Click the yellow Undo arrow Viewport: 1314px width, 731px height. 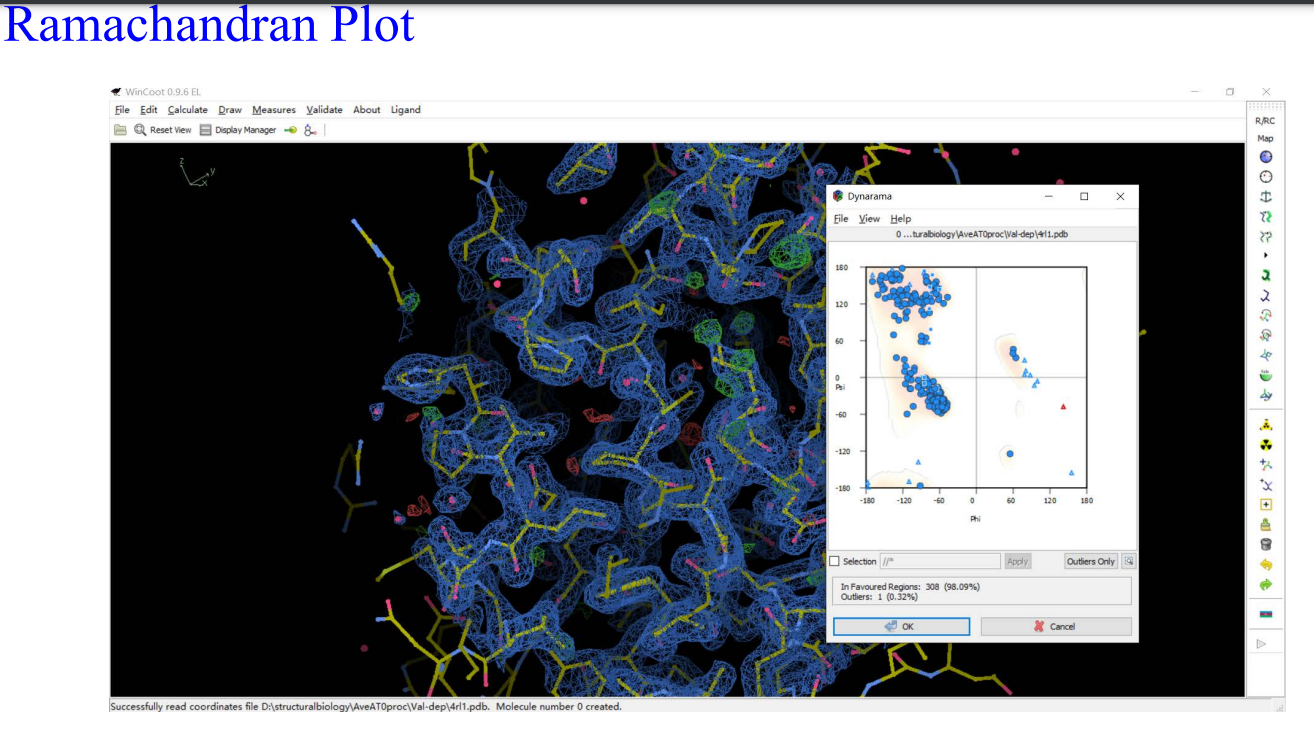1266,565
